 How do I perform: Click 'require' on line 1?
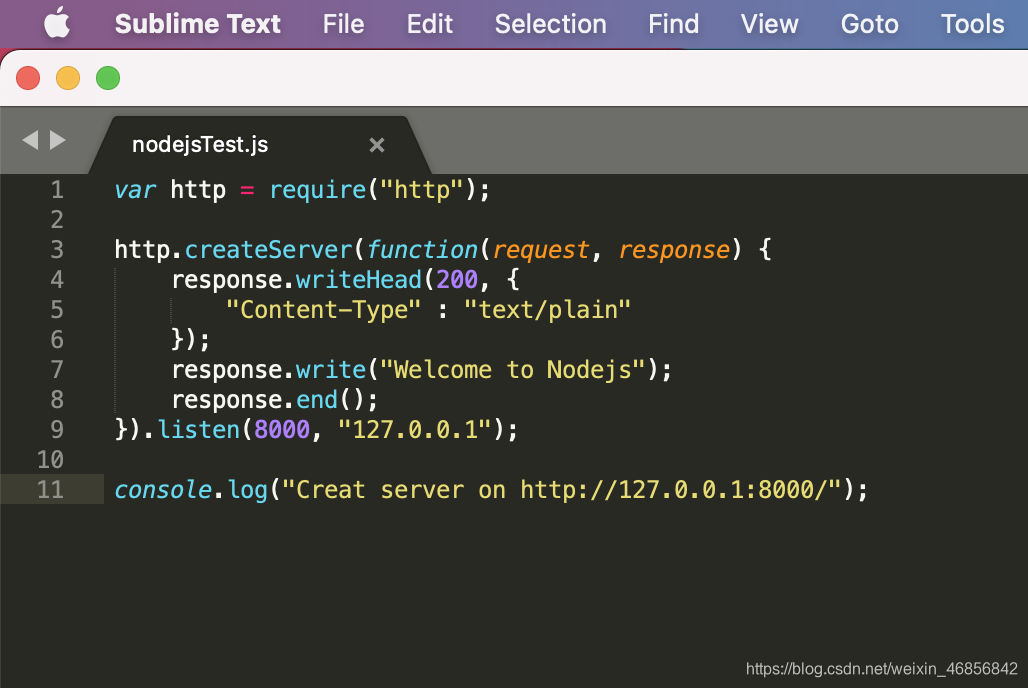point(317,190)
